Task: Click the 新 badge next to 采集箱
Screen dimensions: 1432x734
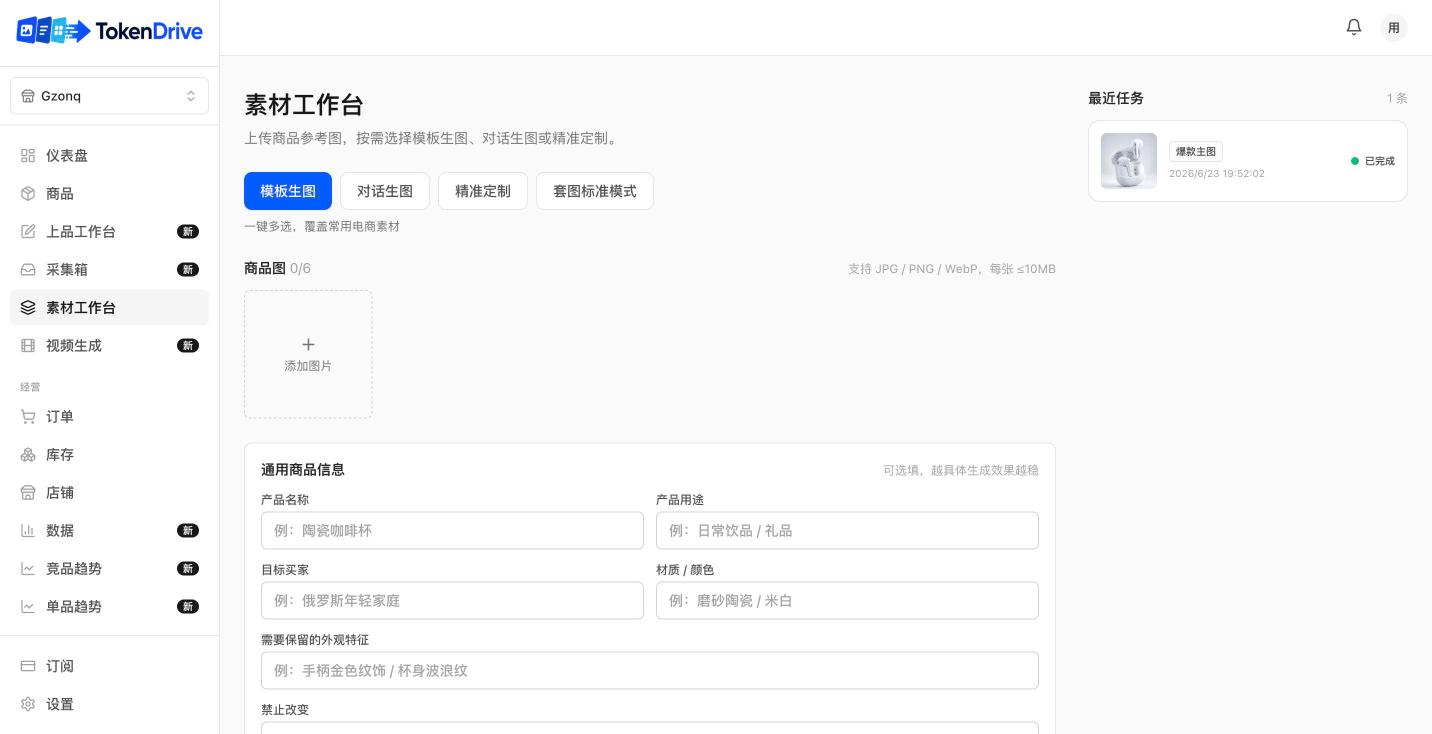Action: pyautogui.click(x=188, y=270)
